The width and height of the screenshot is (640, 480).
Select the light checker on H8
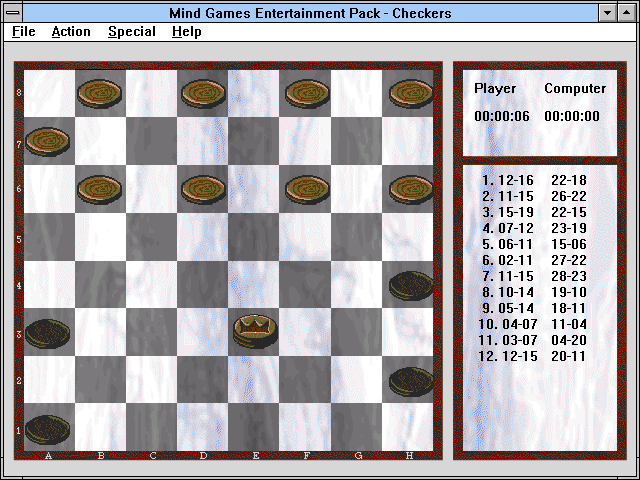tap(411, 93)
